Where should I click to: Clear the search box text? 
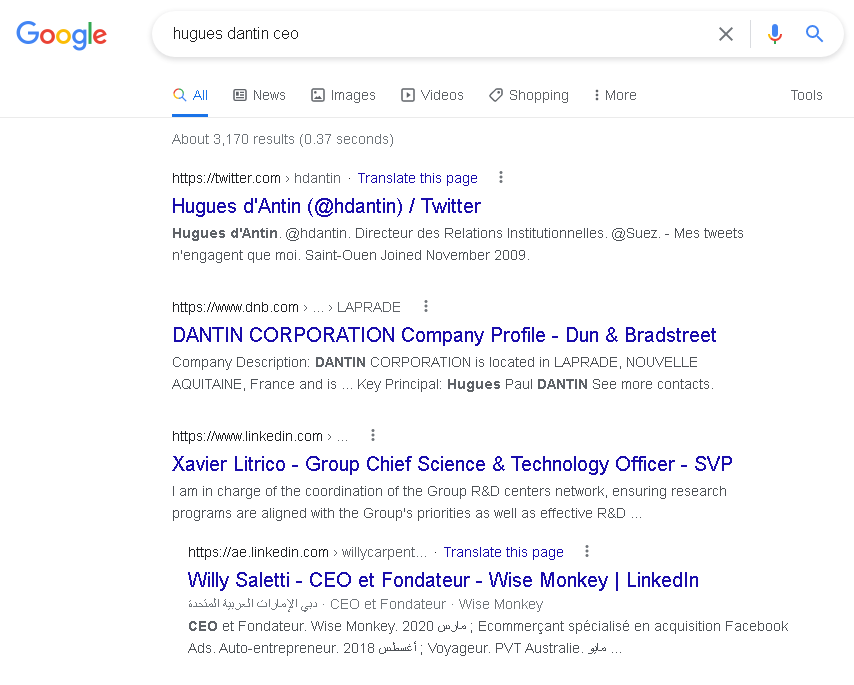tap(726, 34)
